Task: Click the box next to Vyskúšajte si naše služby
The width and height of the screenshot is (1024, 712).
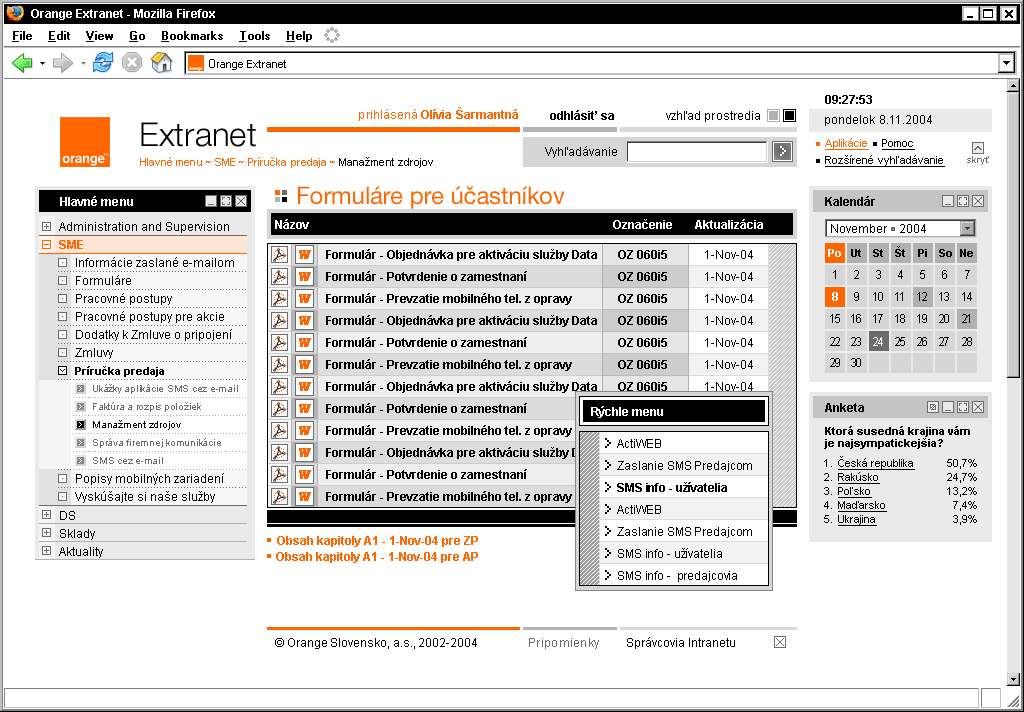Action: (63, 496)
